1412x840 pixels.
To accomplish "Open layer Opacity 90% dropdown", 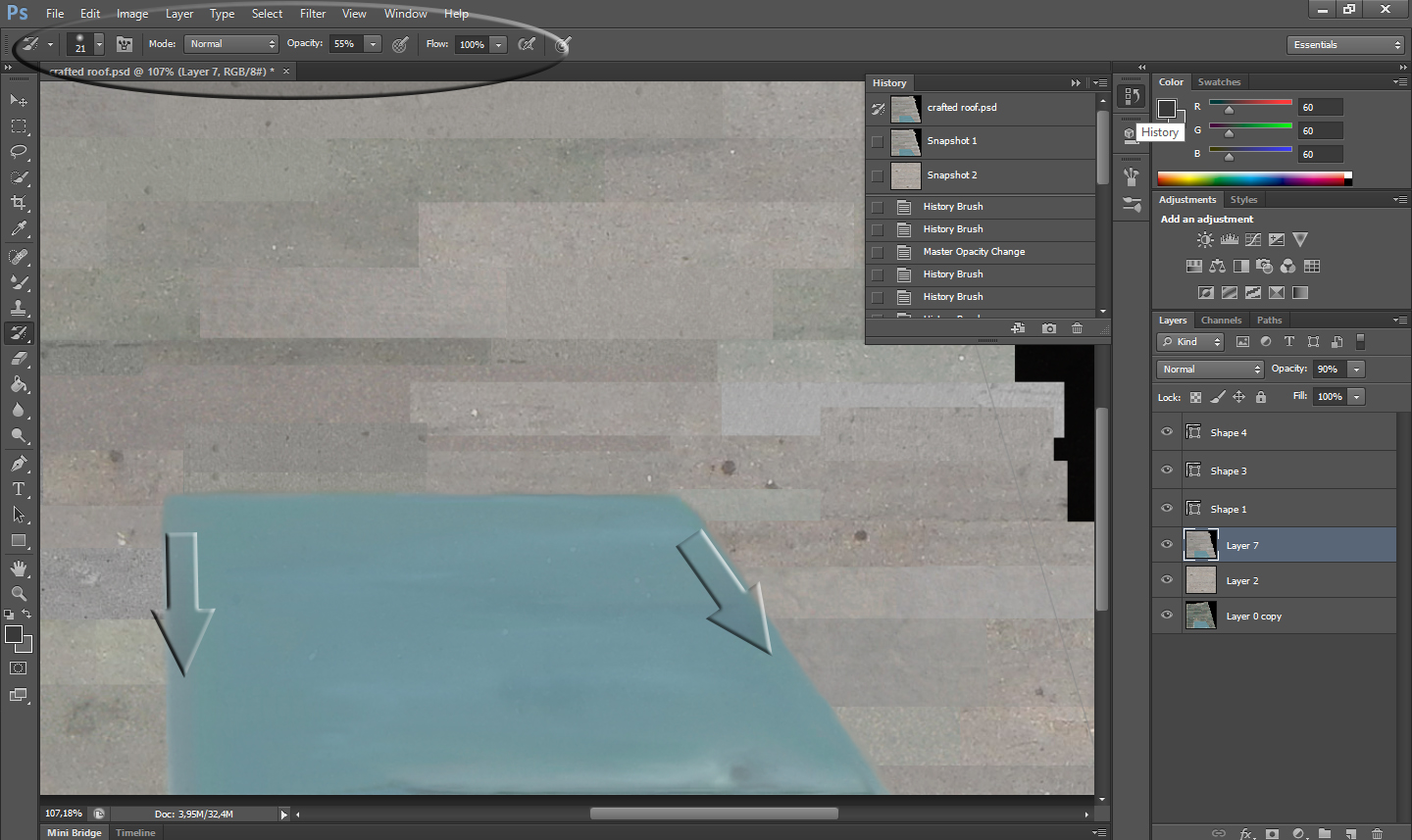I will click(x=1356, y=370).
